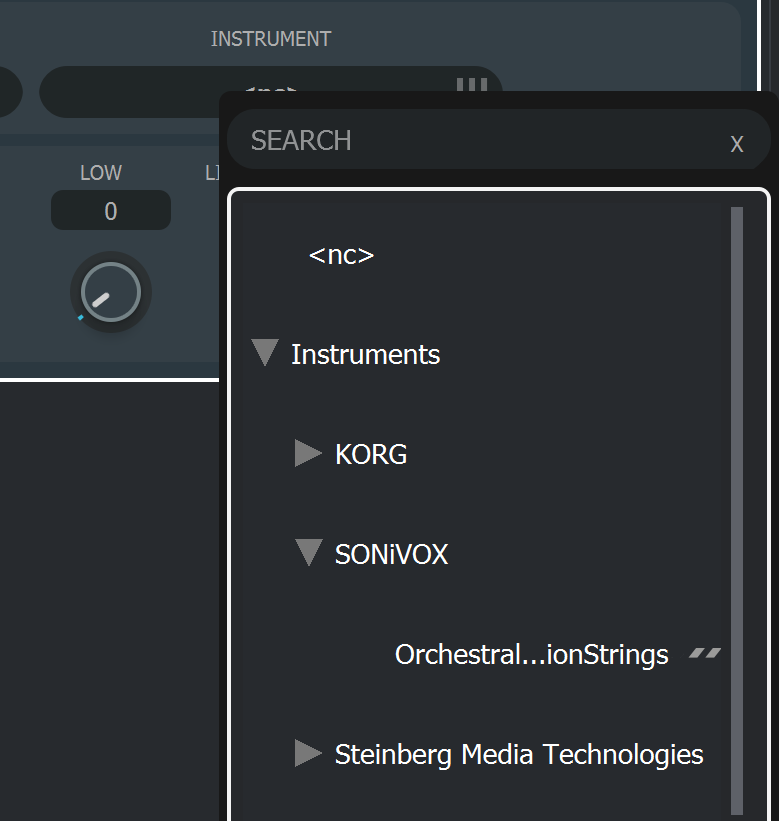Click the Instruments category label
This screenshot has height=821, width=779.
(365, 354)
